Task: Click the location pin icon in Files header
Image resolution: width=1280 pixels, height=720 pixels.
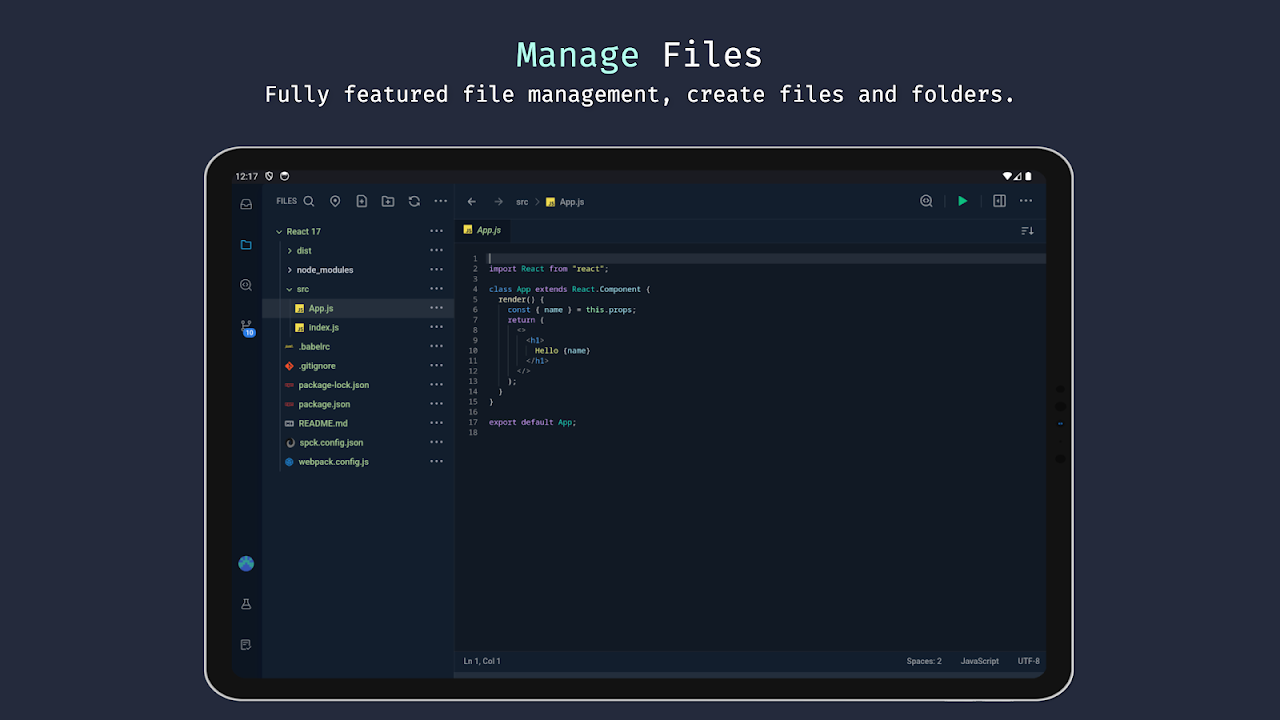Action: click(x=335, y=201)
